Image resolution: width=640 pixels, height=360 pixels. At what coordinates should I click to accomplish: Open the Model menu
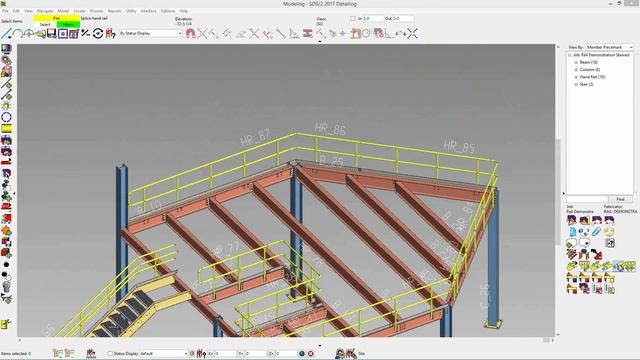pos(63,11)
